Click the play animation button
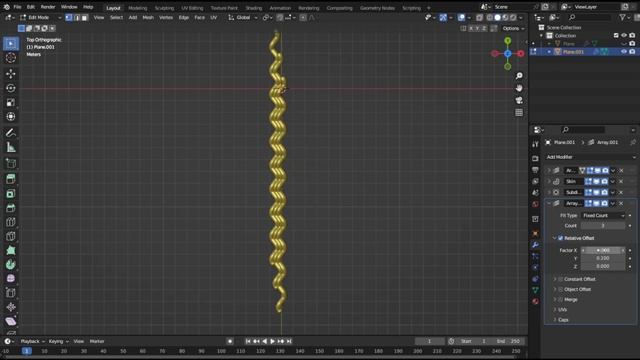 [273, 341]
